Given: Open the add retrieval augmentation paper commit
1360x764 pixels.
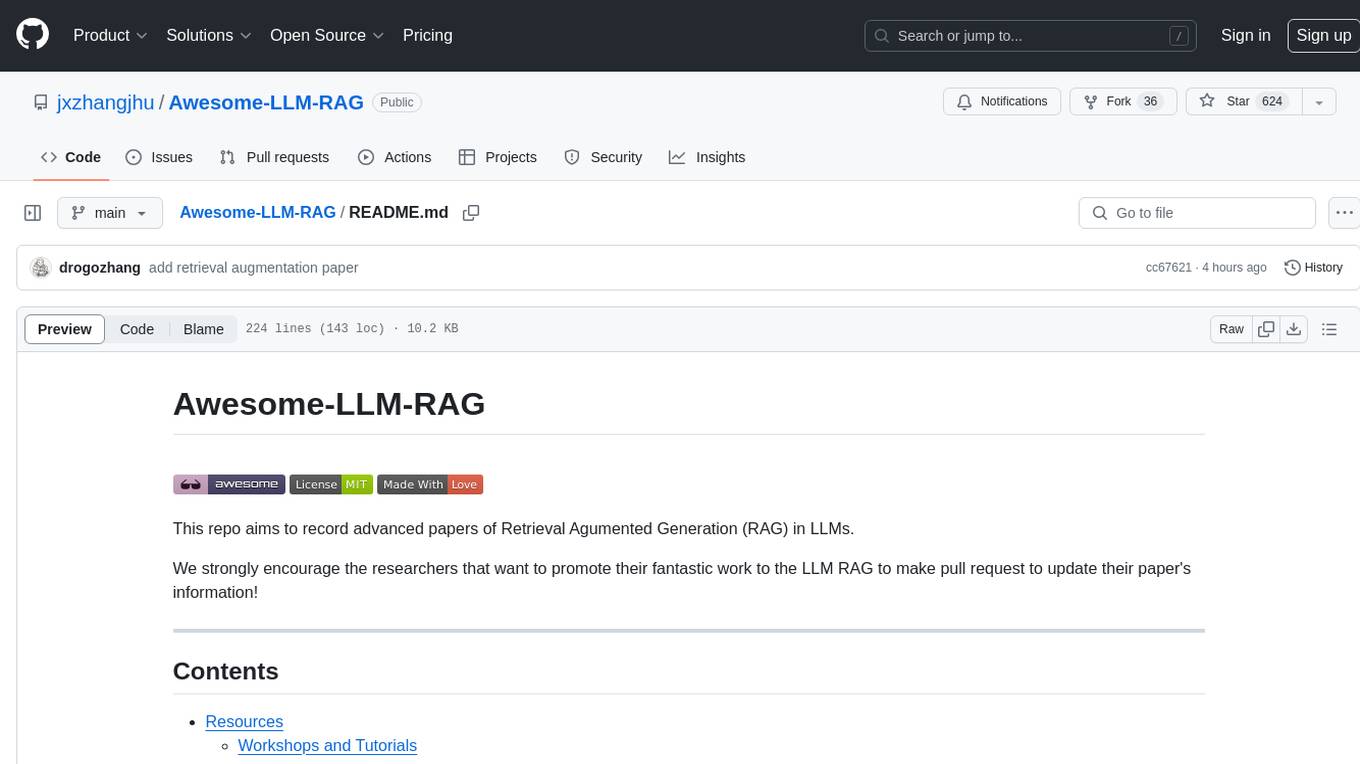Looking at the screenshot, I should [x=253, y=268].
